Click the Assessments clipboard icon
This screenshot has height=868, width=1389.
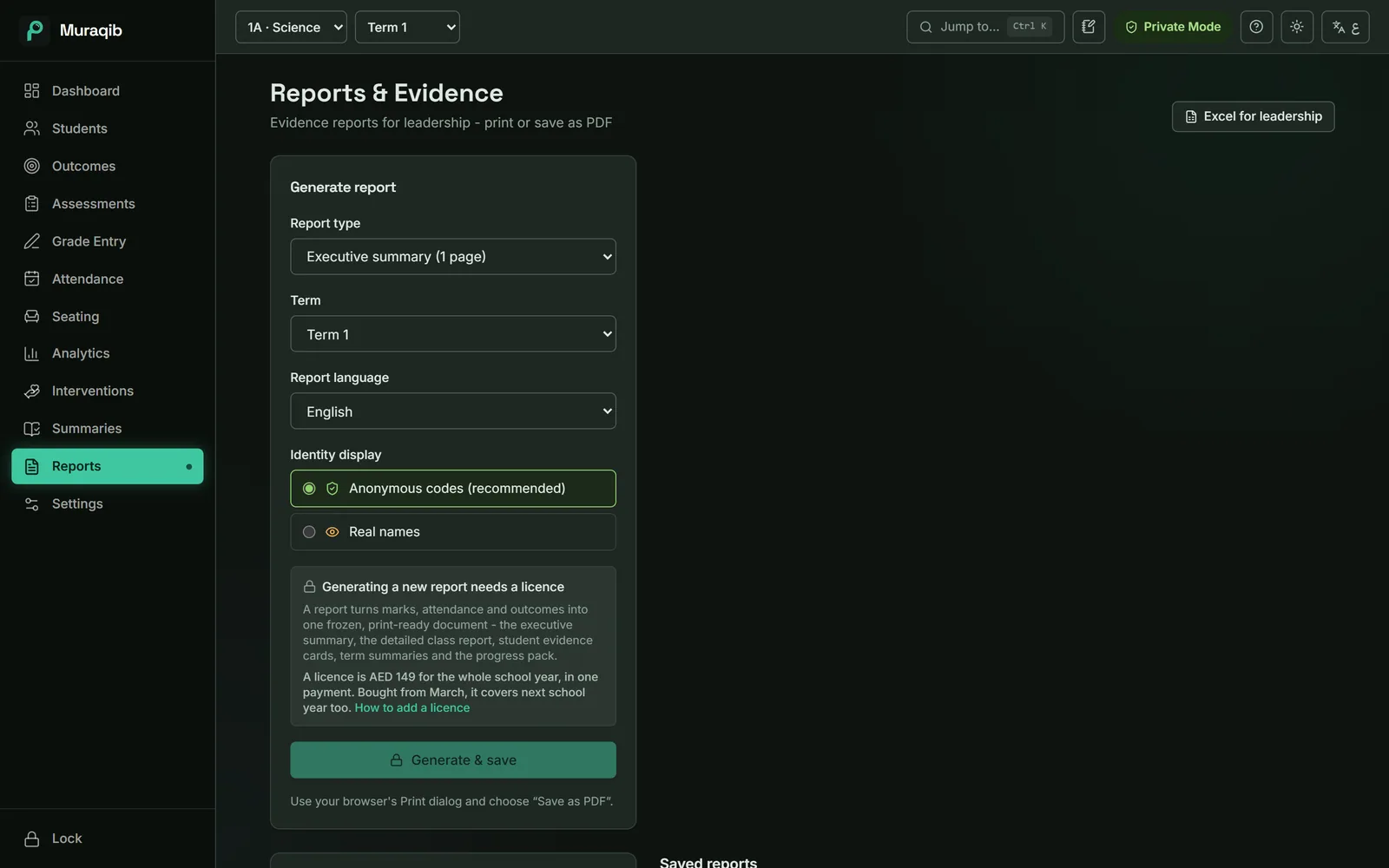pyautogui.click(x=32, y=204)
